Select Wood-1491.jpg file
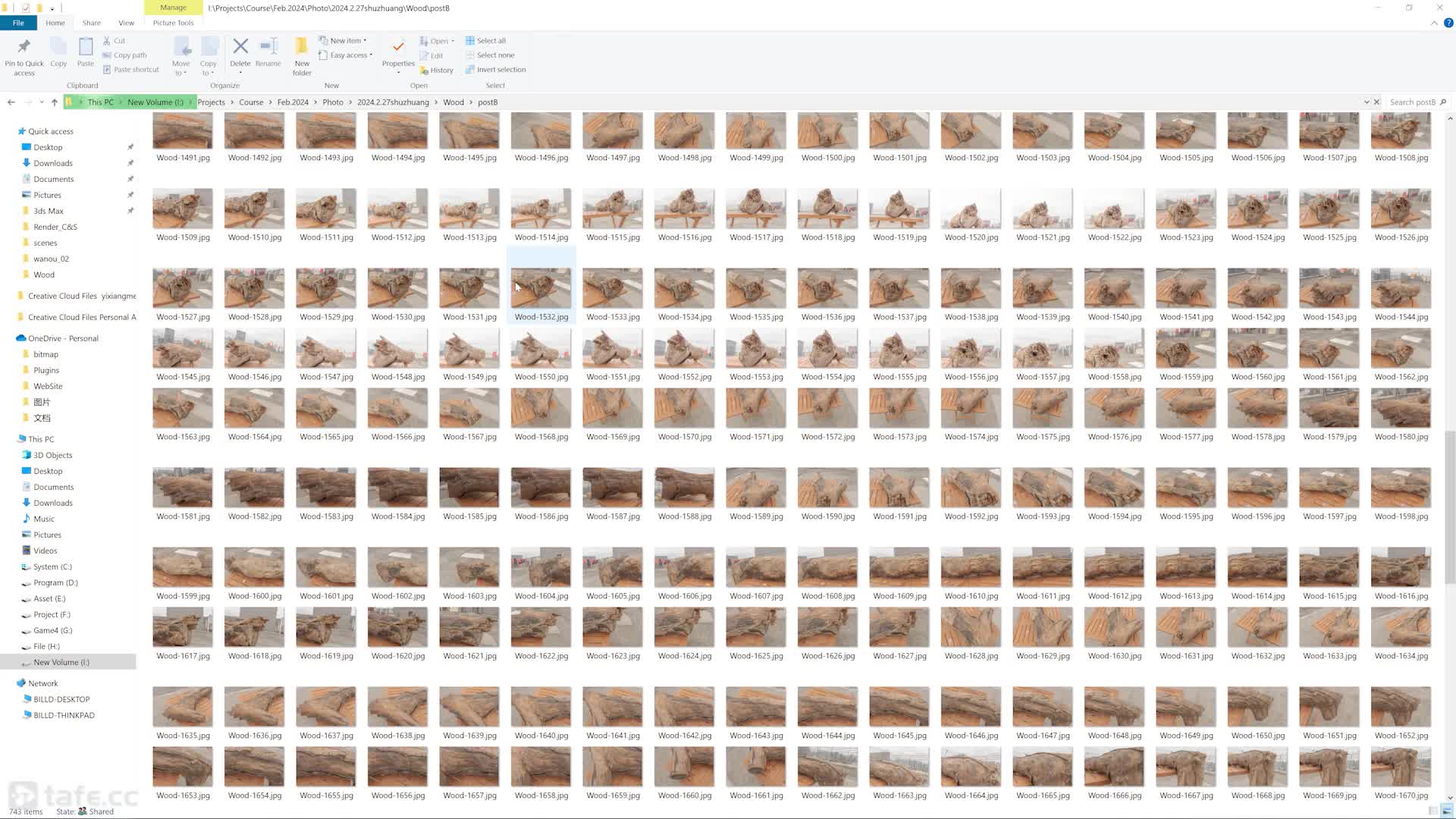This screenshot has width=1456, height=819. pyautogui.click(x=183, y=136)
